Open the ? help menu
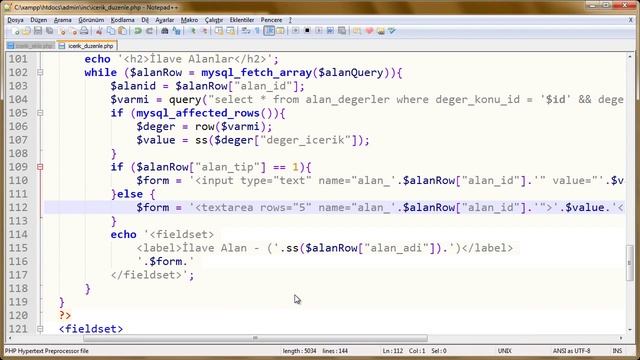The height and width of the screenshot is (360, 640). tap(290, 20)
